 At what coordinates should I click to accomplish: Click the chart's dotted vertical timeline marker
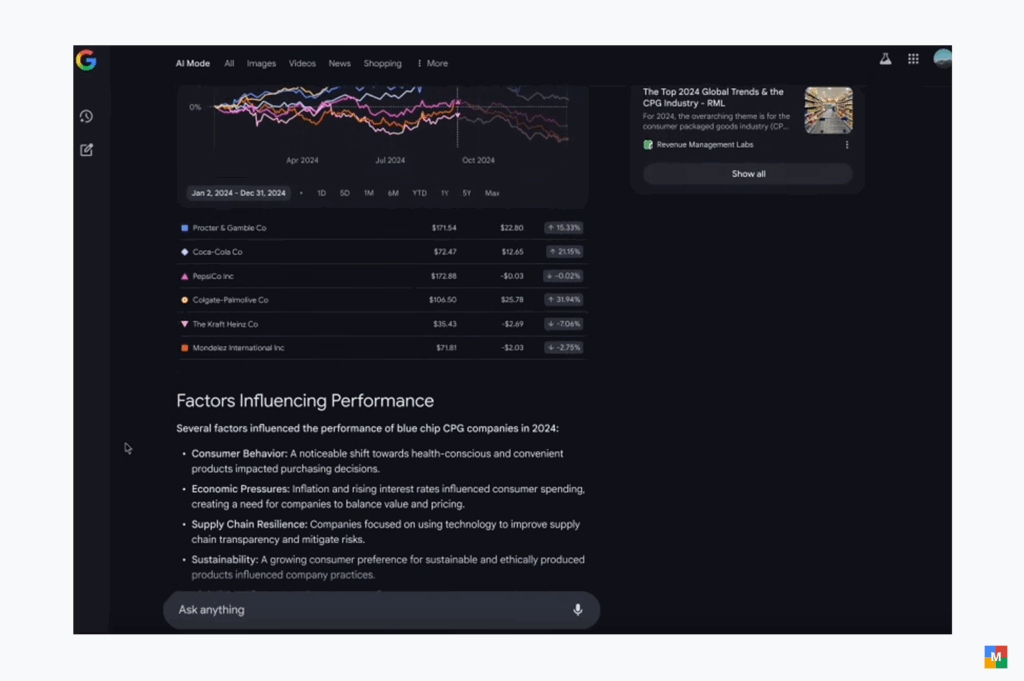point(458,118)
